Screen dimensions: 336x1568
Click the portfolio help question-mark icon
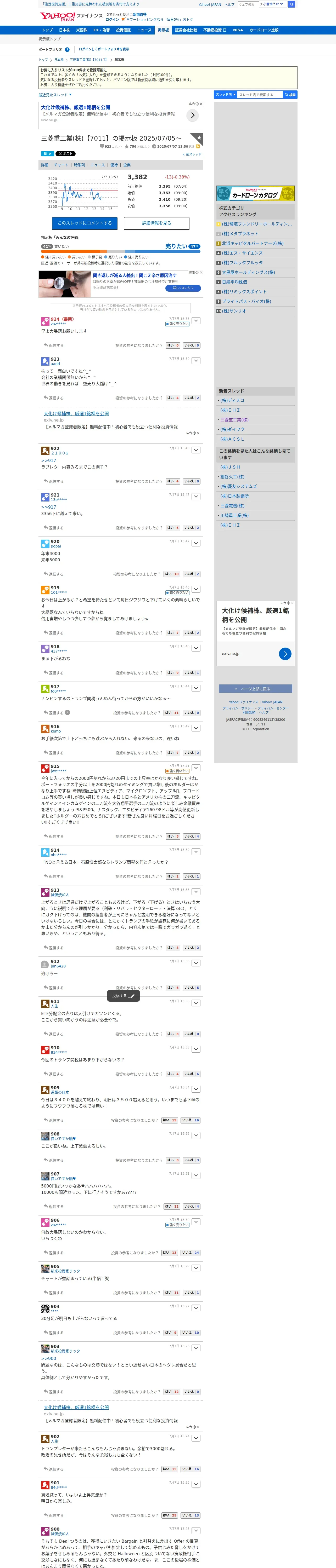pyautogui.click(x=67, y=50)
